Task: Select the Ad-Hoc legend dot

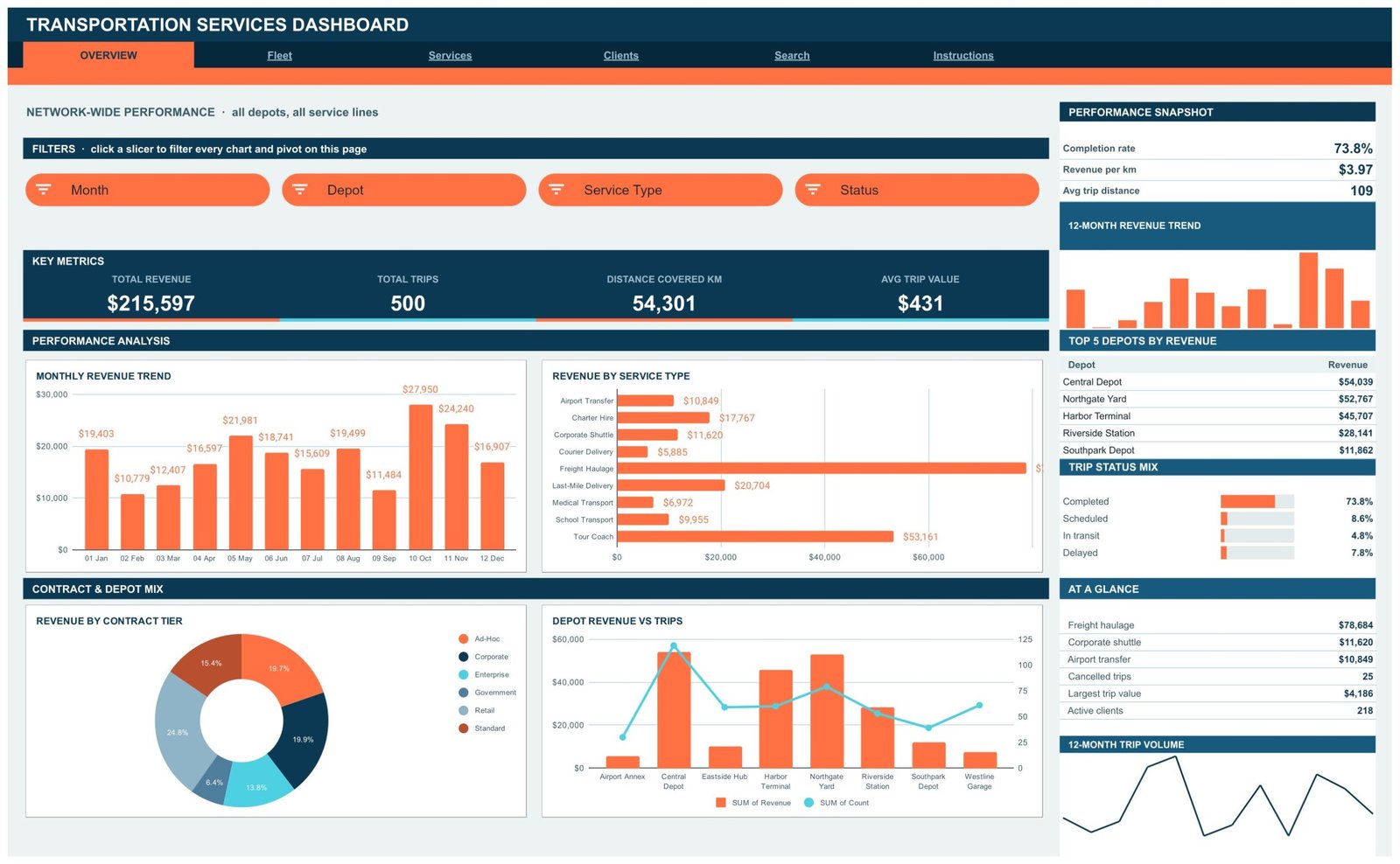Action: (x=464, y=639)
